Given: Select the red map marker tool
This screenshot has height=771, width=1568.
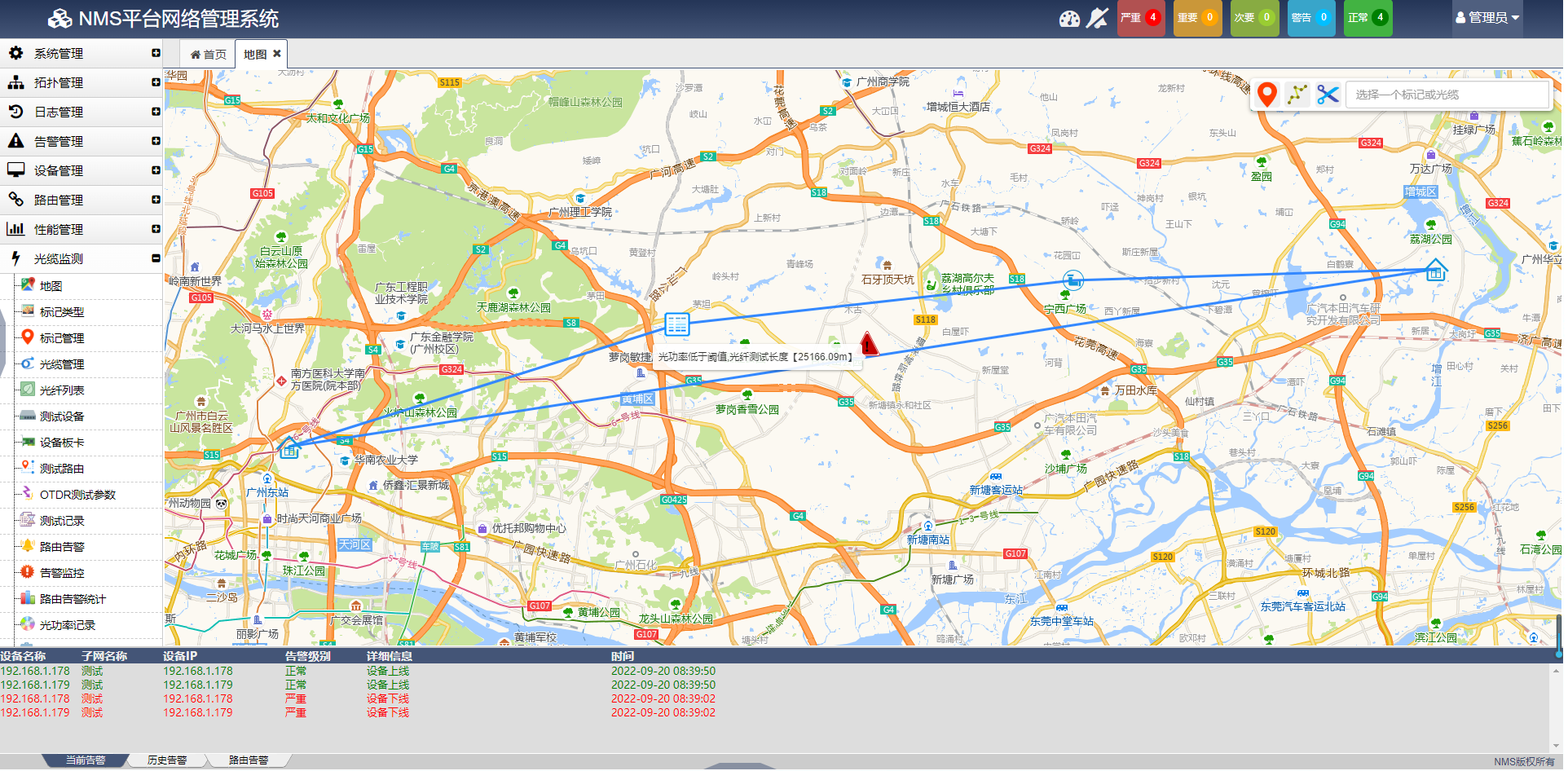Looking at the screenshot, I should pyautogui.click(x=1266, y=95).
